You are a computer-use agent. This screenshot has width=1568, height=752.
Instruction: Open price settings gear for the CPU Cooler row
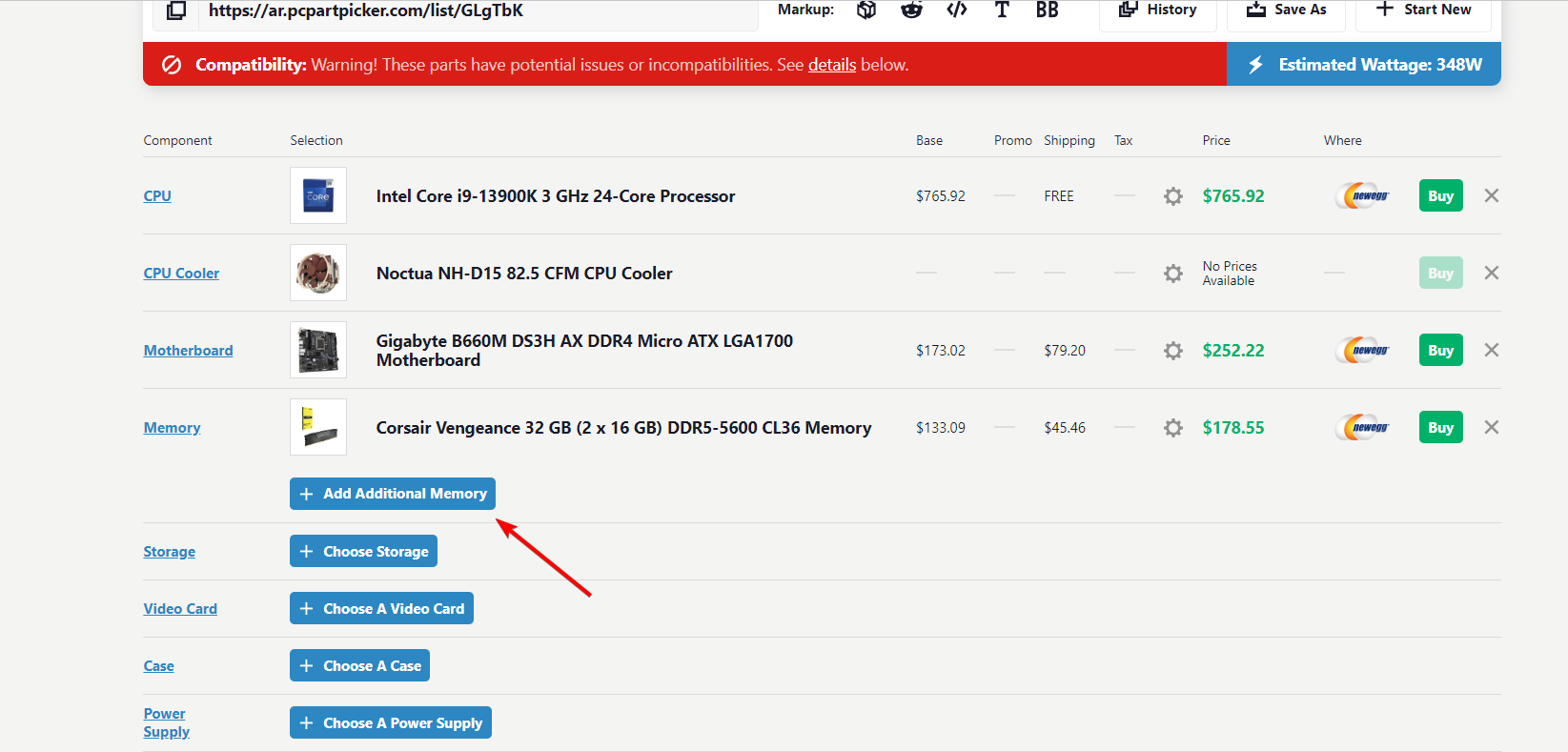(x=1173, y=274)
